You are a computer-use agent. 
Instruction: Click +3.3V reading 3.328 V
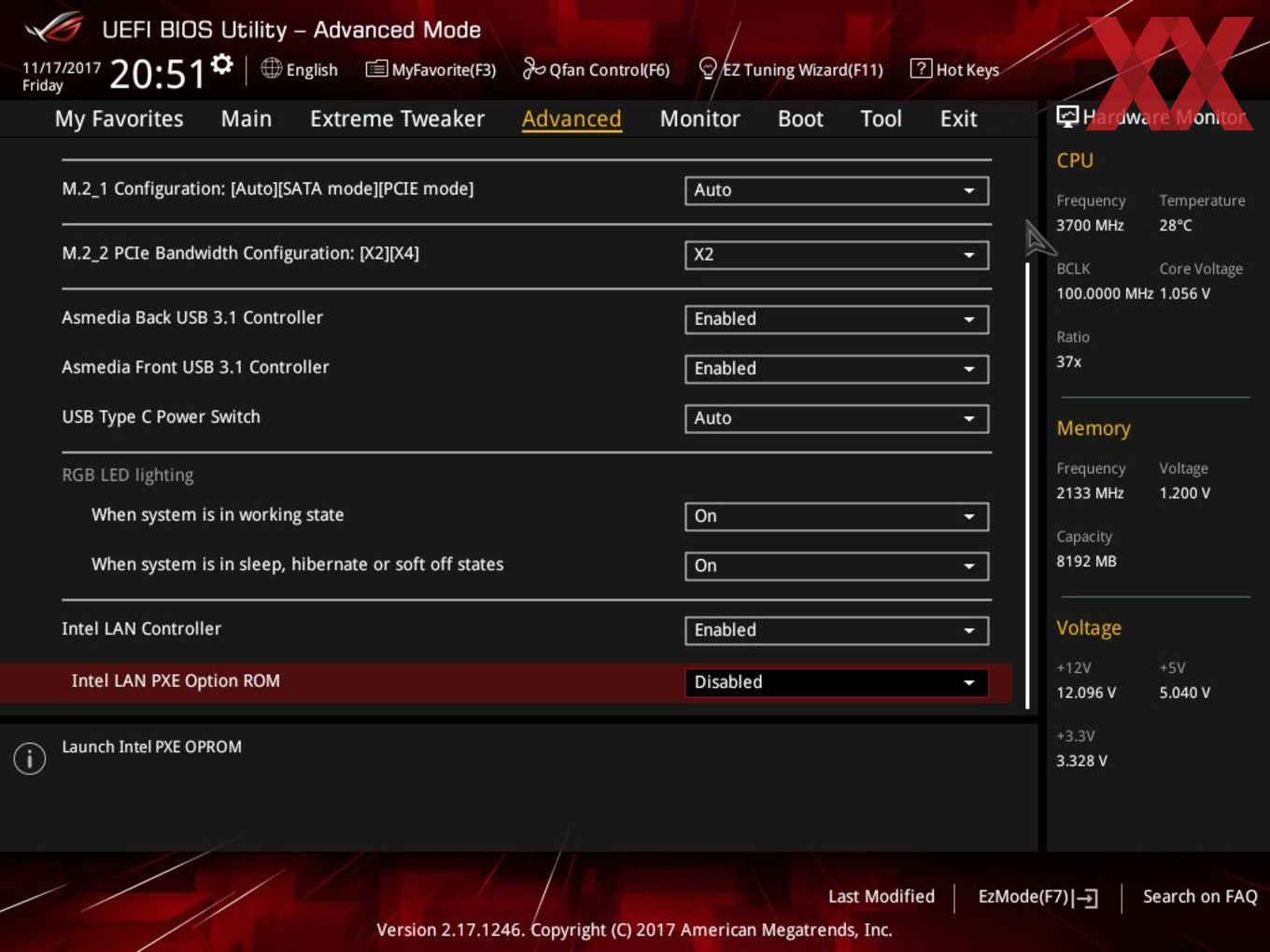(1081, 761)
